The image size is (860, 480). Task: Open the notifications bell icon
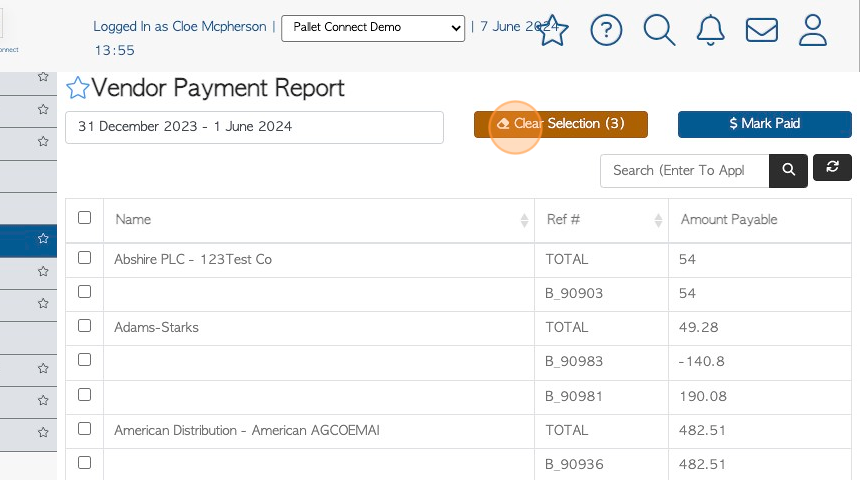(x=710, y=30)
